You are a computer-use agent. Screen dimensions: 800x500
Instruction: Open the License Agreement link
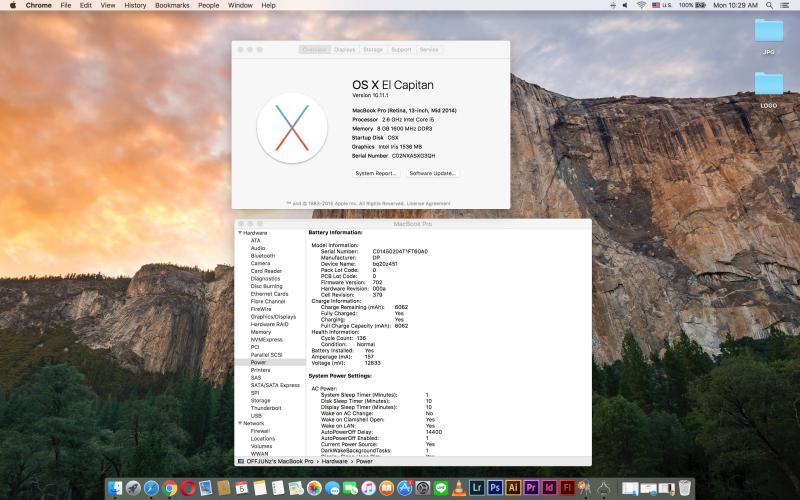click(x=429, y=204)
